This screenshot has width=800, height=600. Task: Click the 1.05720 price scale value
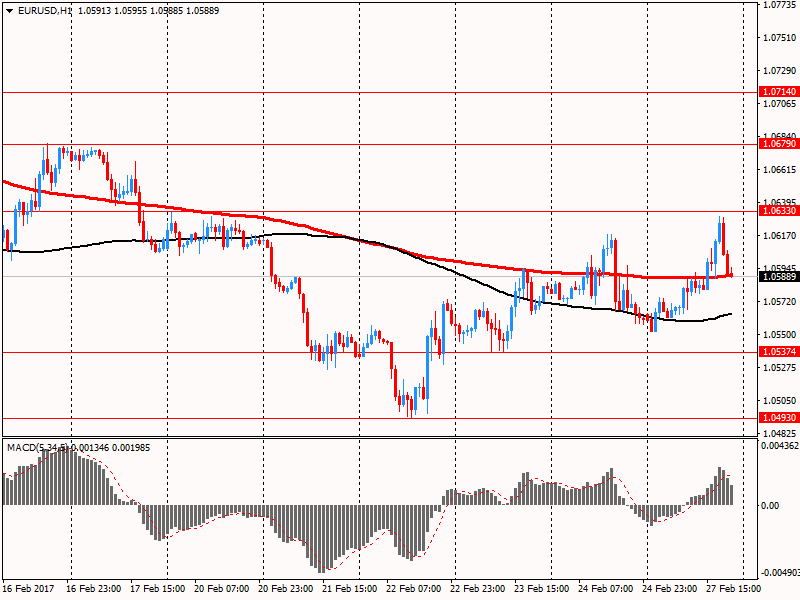click(779, 302)
